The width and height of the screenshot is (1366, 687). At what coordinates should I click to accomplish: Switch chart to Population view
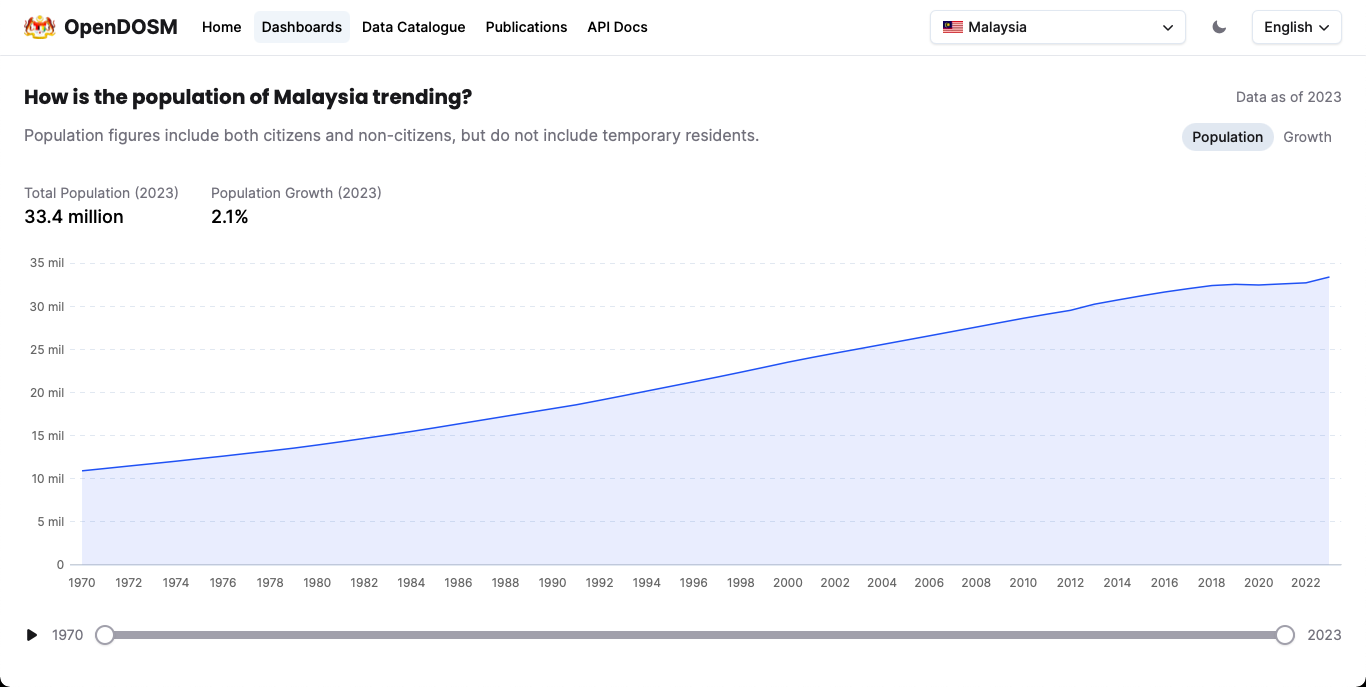click(x=1227, y=137)
